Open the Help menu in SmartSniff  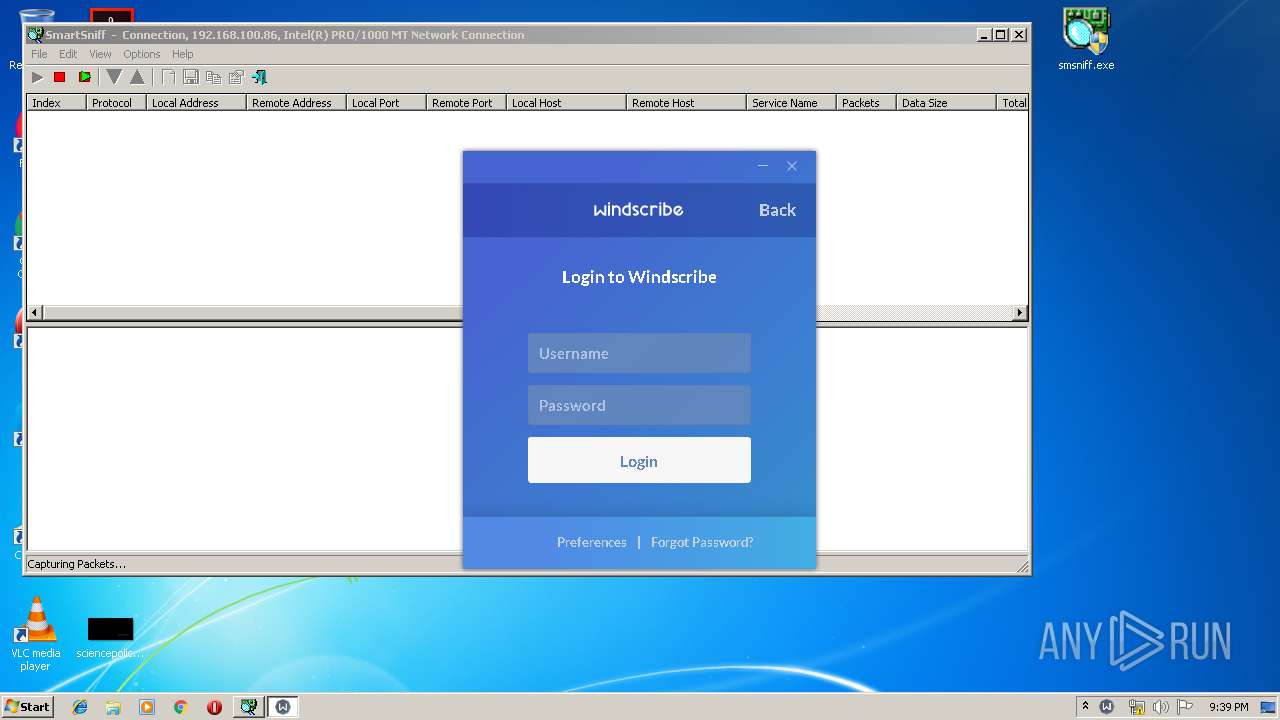[x=182, y=54]
